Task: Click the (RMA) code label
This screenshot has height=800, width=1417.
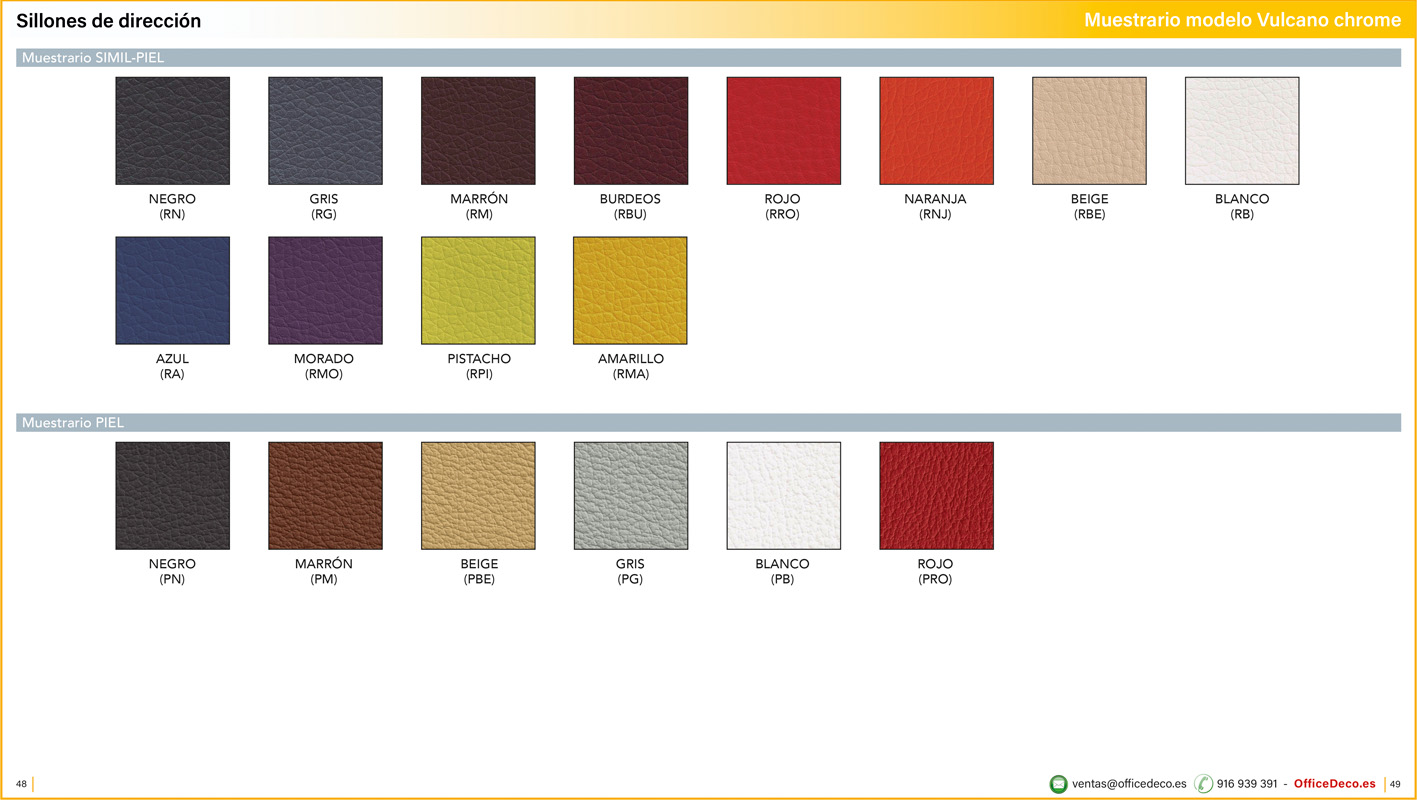Action: coord(631,374)
